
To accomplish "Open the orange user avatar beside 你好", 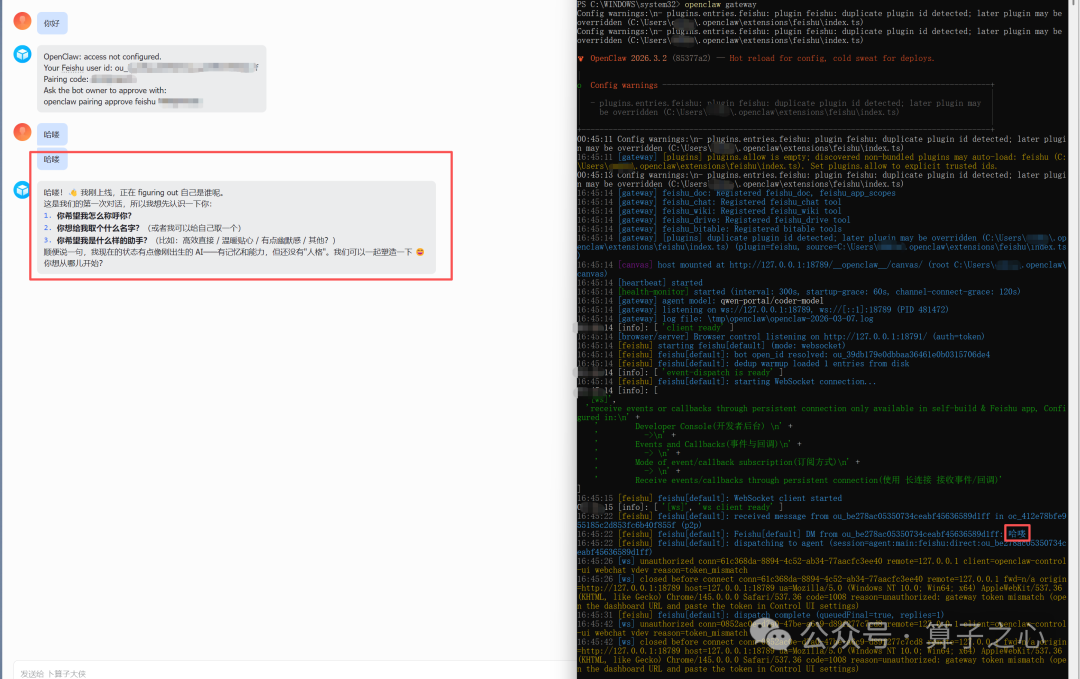I will (22, 21).
